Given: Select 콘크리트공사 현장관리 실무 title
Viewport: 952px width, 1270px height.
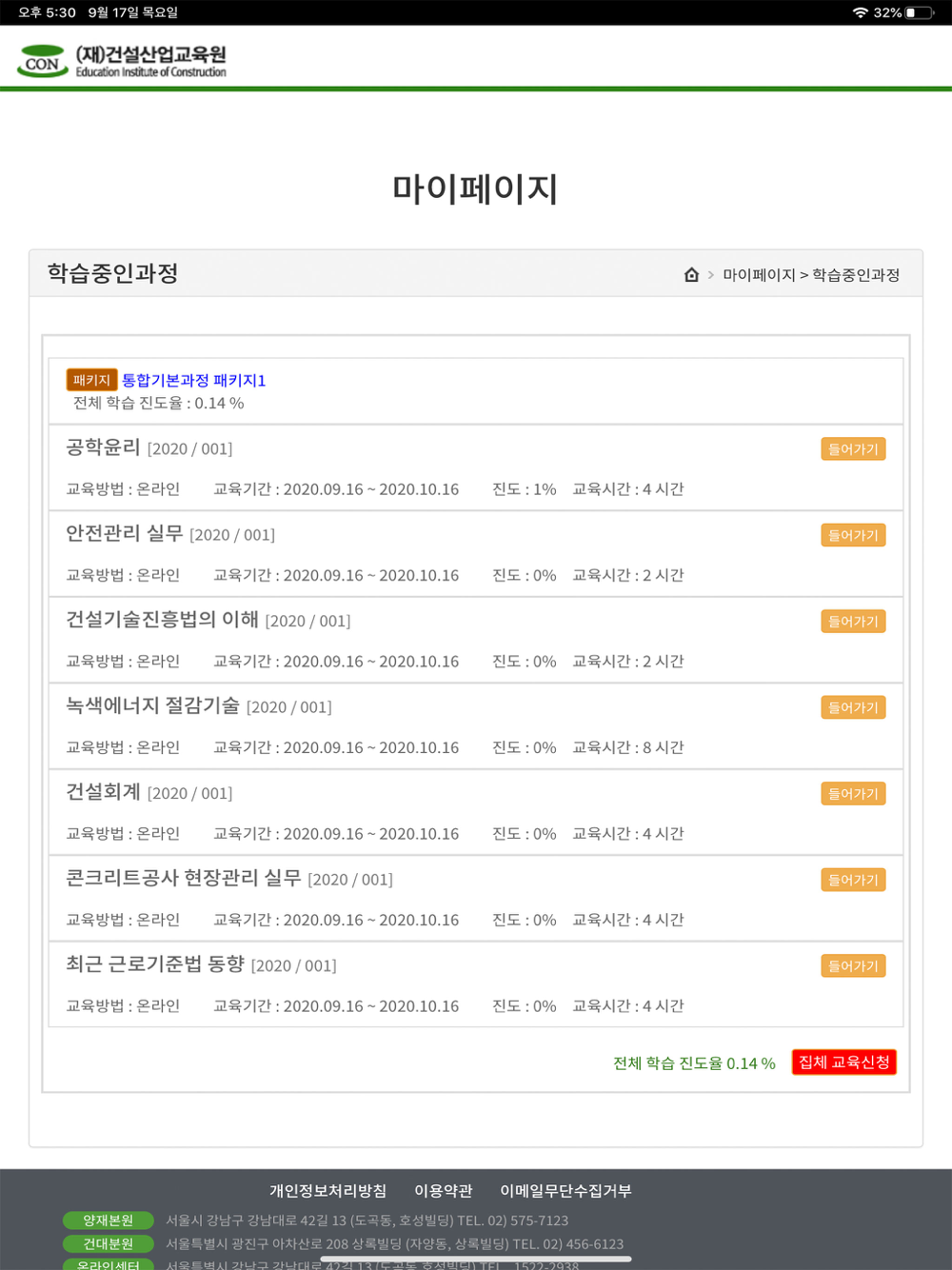Looking at the screenshot, I should [x=184, y=878].
